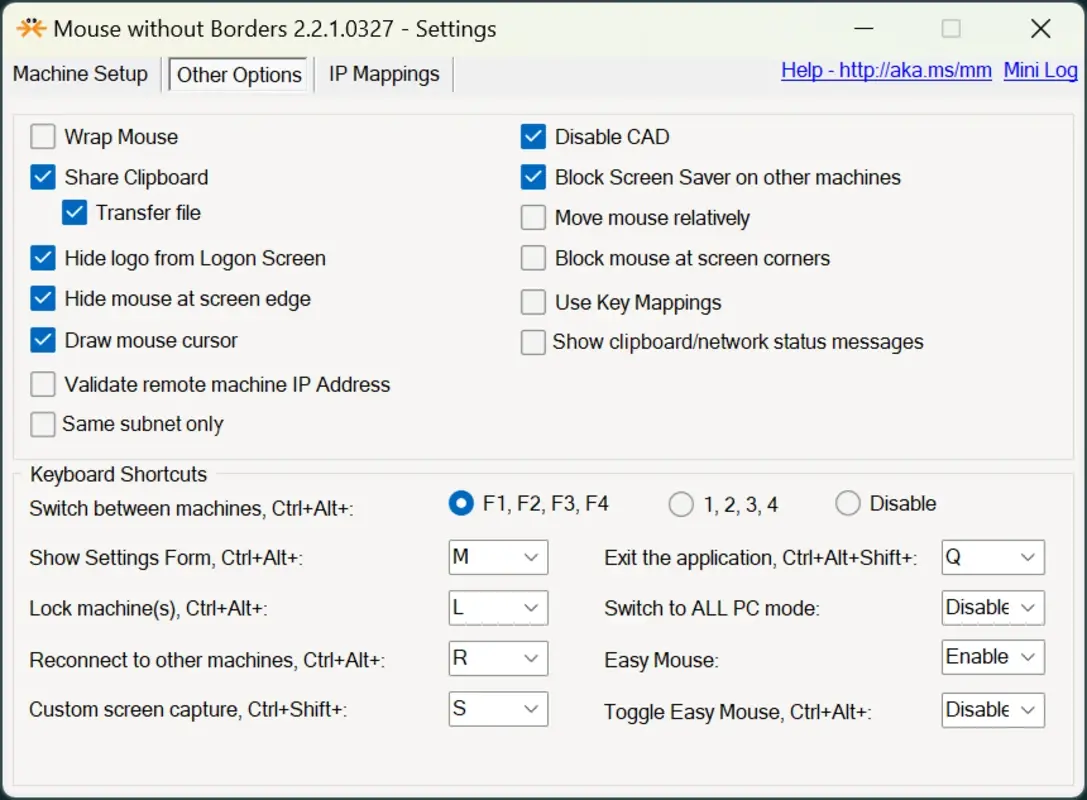1087x800 pixels.
Task: Uncheck Draw mouse cursor
Action: click(x=42, y=340)
